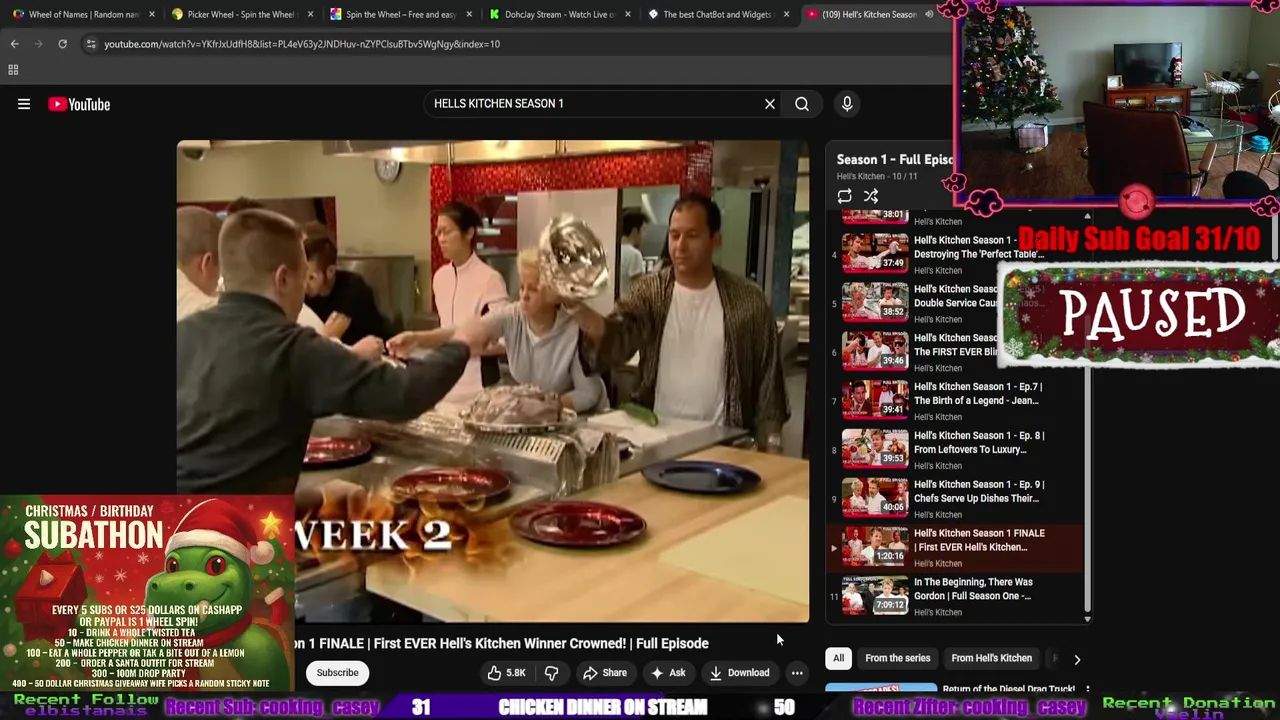1280x720 pixels.
Task: Open Return of the Diesel Drag Truck video
Action: click(1008, 689)
